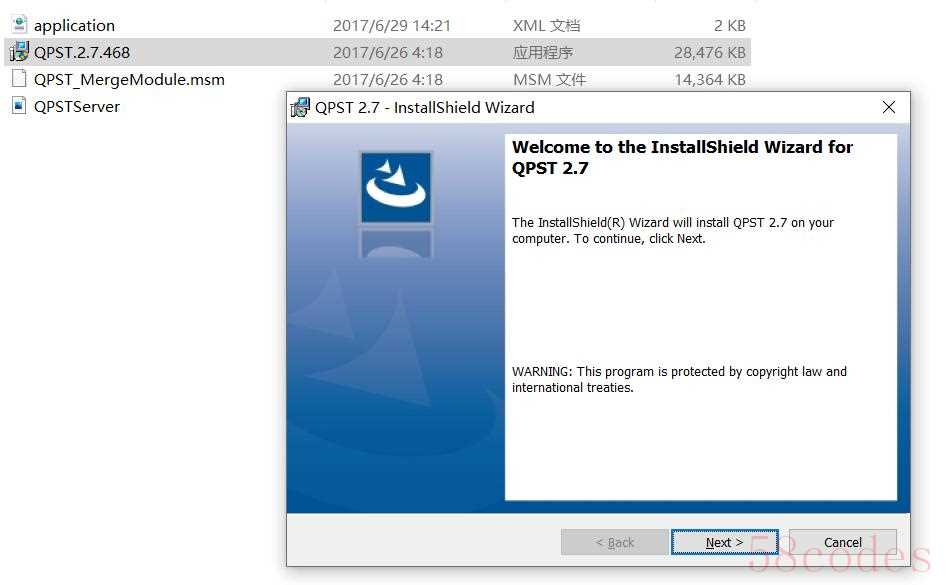
Task: Click the MSM 文件 type entry
Action: [549, 80]
